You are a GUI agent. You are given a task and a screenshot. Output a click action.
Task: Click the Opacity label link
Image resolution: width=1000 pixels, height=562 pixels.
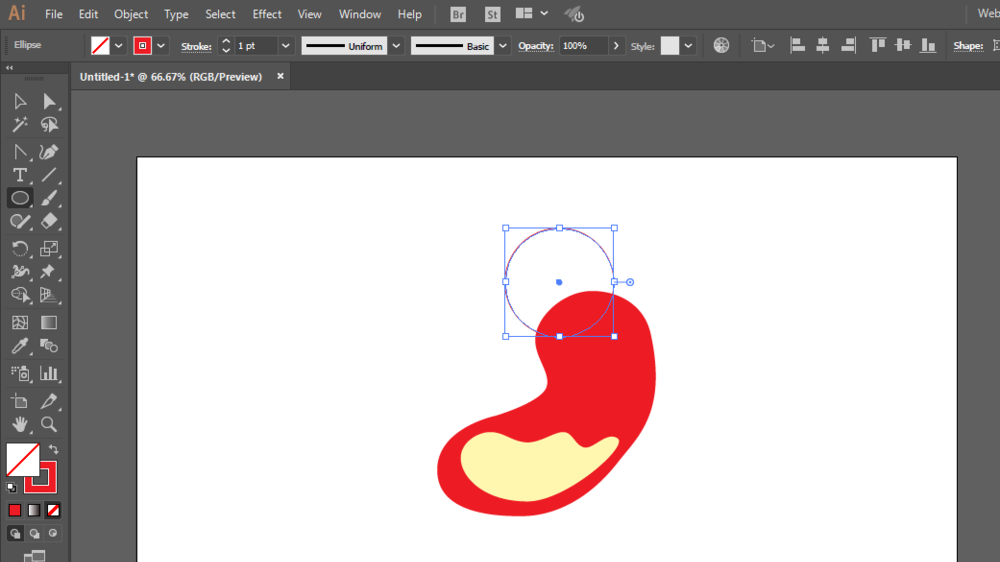click(x=535, y=46)
